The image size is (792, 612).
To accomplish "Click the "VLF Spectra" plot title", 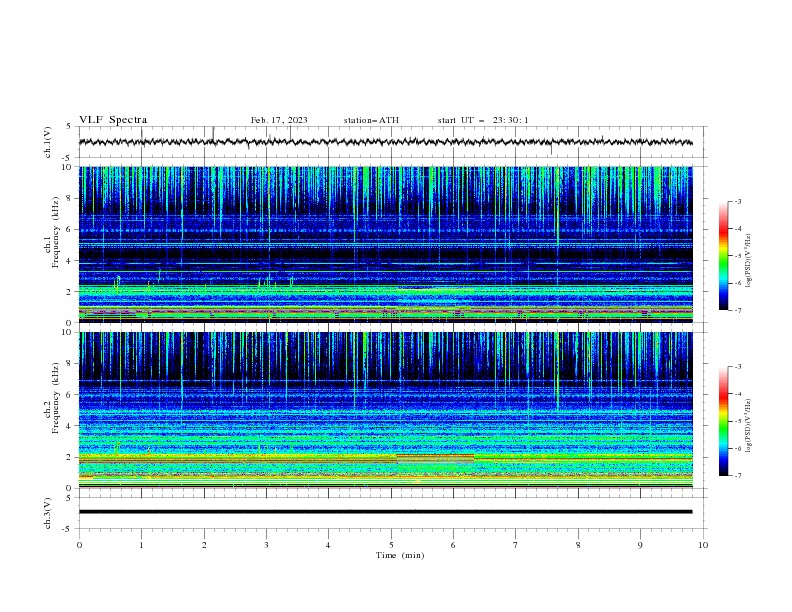I will click(113, 120).
